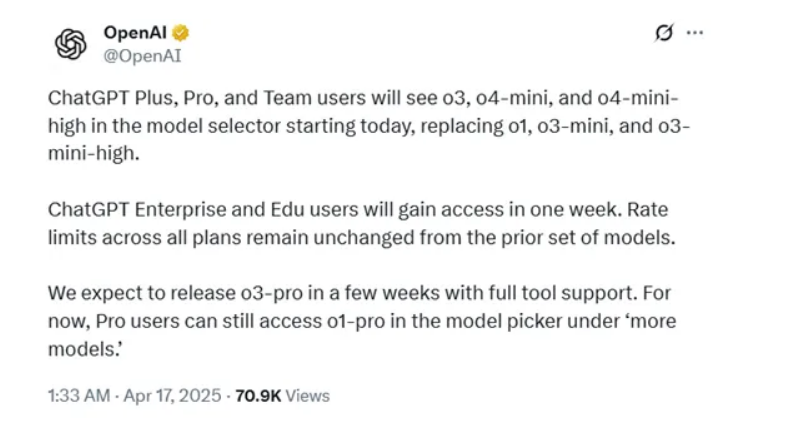
Task: Select the Apr 17, 2025 post date
Action: pyautogui.click(x=172, y=396)
